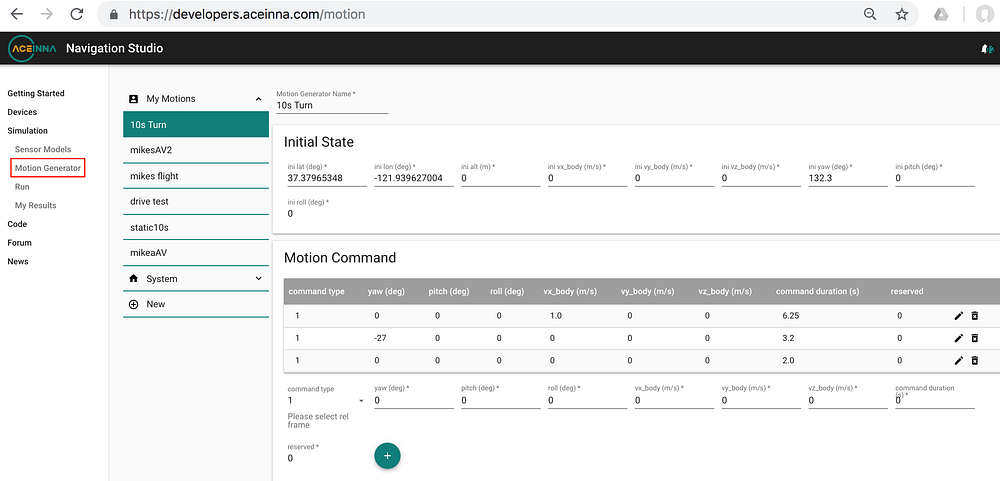Edit the 2.0s duration command row
The image size is (1000, 481).
(958, 360)
